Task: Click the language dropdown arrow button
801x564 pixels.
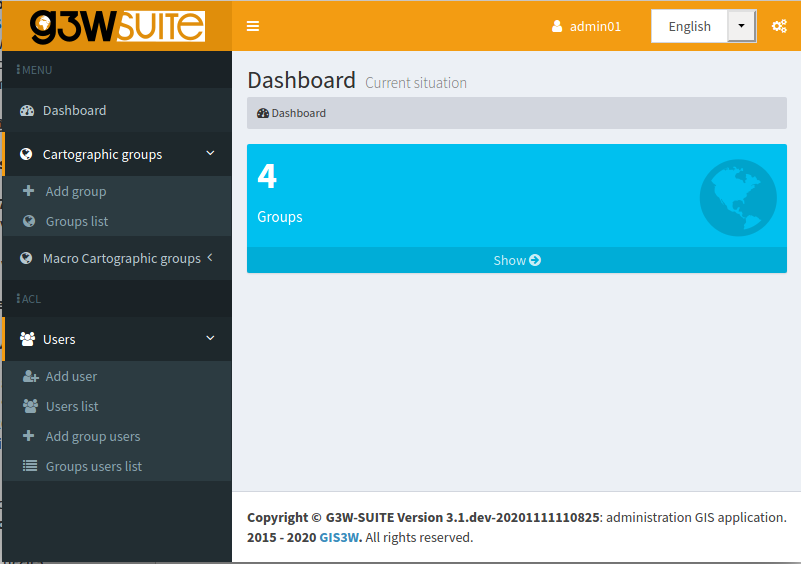Action: (x=741, y=26)
